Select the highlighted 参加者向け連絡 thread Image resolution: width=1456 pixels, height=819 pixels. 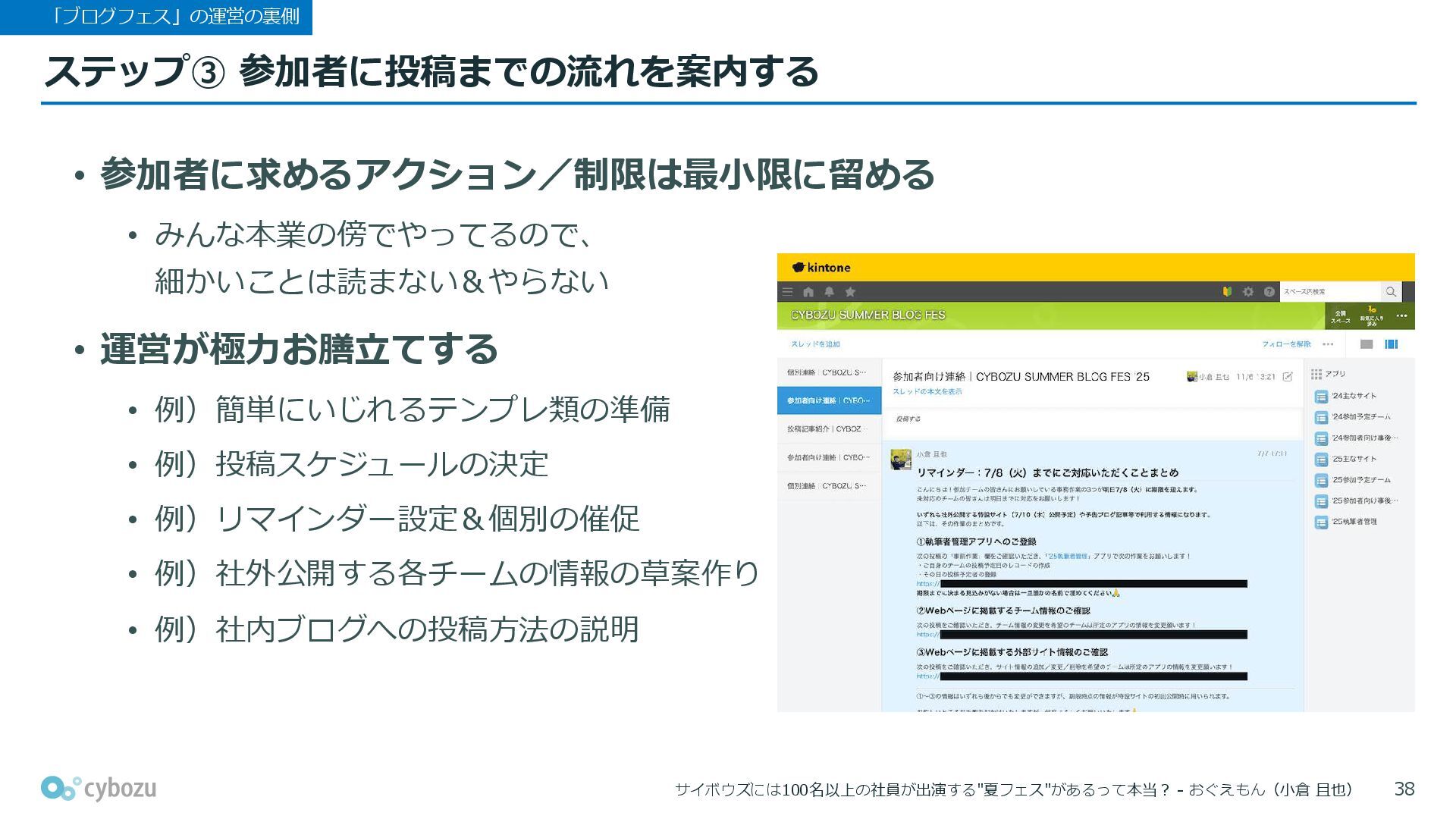(x=829, y=400)
